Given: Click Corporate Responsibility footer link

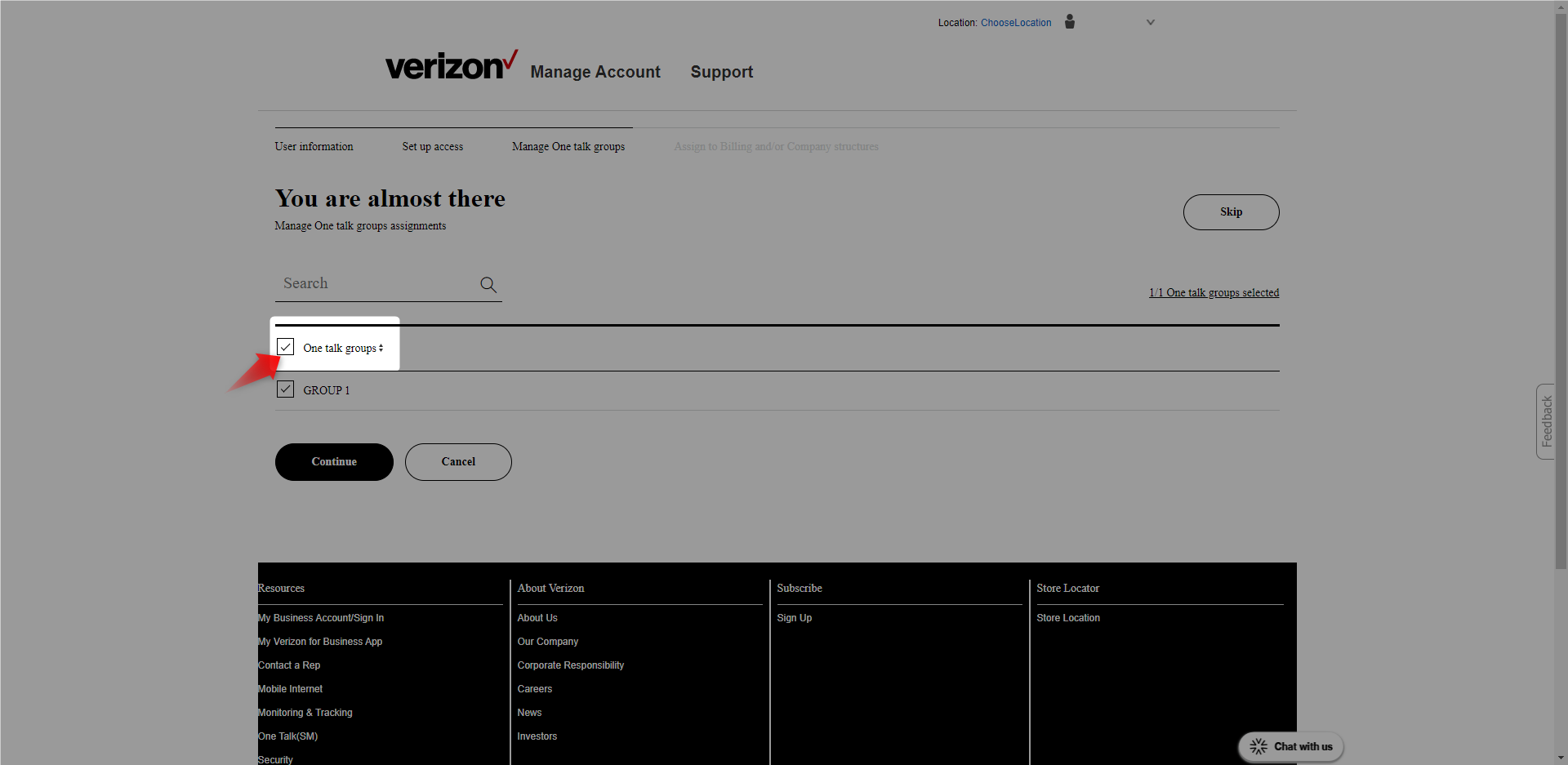Looking at the screenshot, I should pyautogui.click(x=571, y=665).
